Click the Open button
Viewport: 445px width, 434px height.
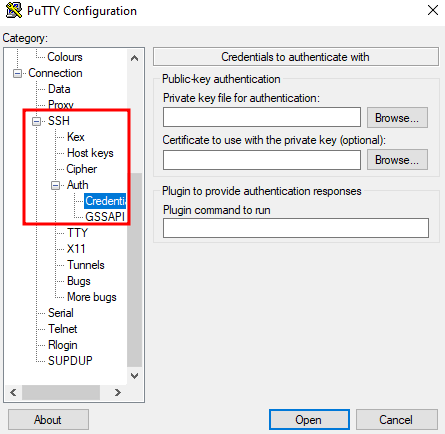[x=309, y=420]
